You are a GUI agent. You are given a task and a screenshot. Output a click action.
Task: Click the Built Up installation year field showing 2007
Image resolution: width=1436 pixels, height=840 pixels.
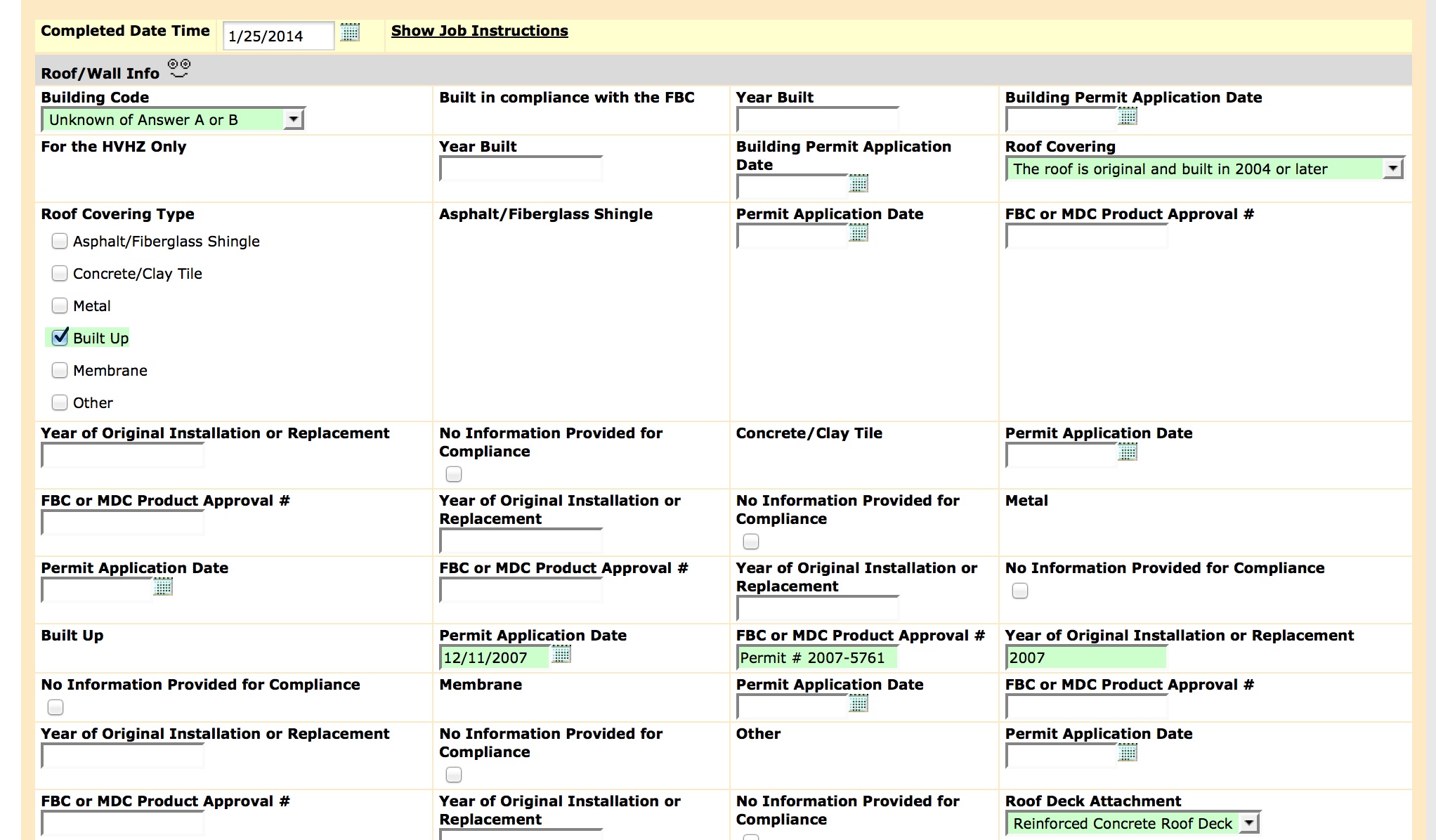1086,657
